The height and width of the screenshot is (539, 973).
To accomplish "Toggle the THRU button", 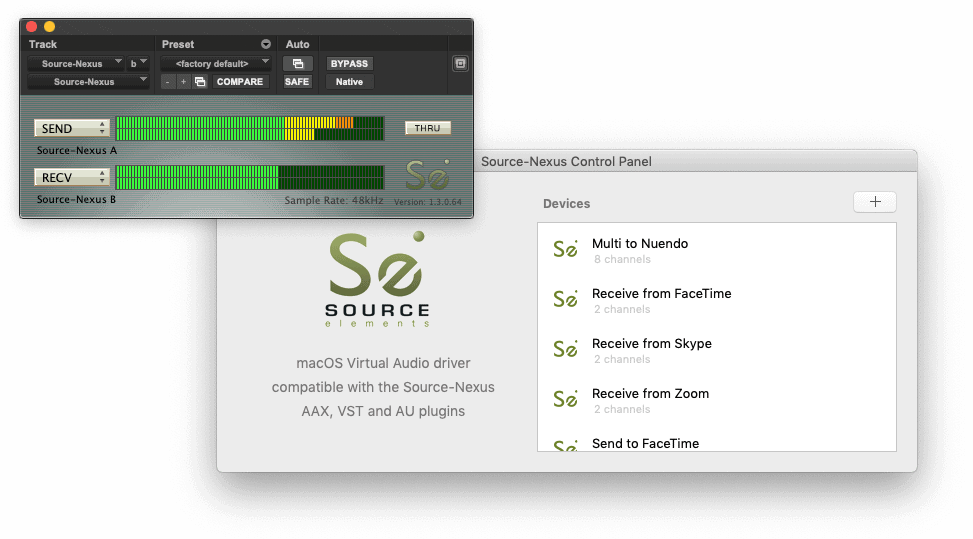I will click(428, 128).
